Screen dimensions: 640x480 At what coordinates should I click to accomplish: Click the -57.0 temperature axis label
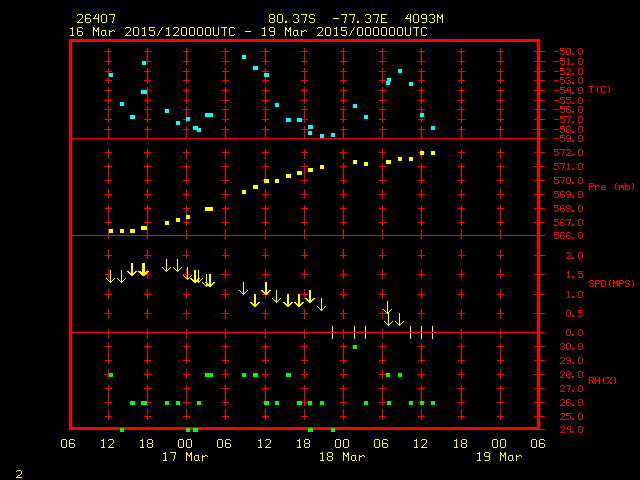coord(569,120)
